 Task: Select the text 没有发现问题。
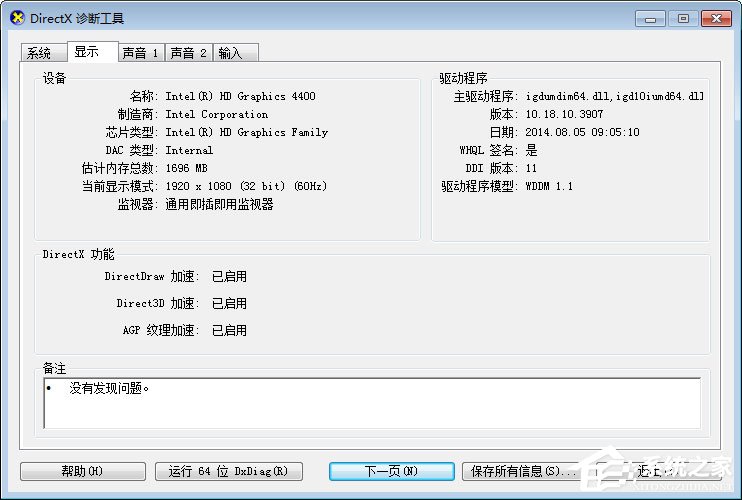[x=109, y=388]
